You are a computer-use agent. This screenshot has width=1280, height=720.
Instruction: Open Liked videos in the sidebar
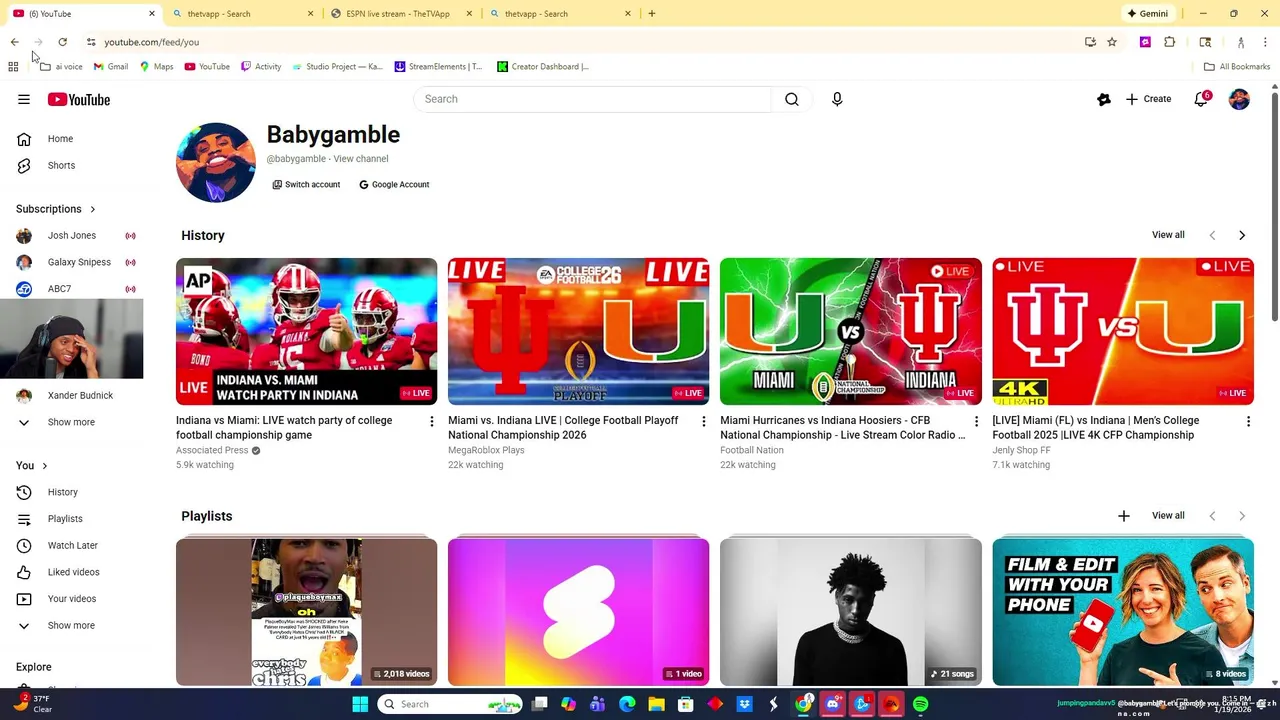[x=71, y=572]
